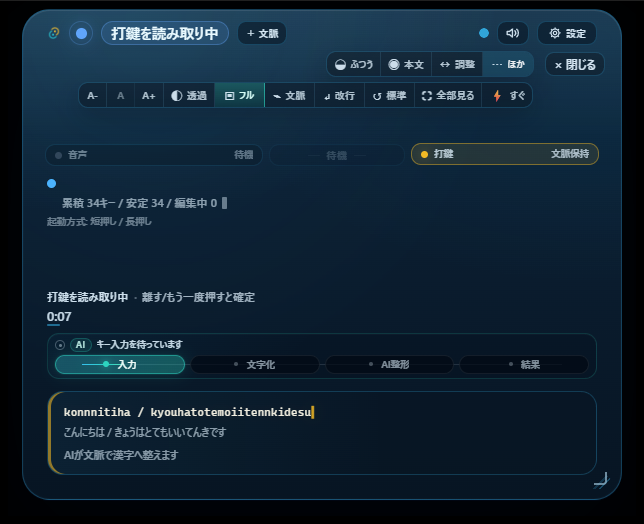The image size is (644, 524).
Task: Click the 0:07 timer
Action: (59, 317)
